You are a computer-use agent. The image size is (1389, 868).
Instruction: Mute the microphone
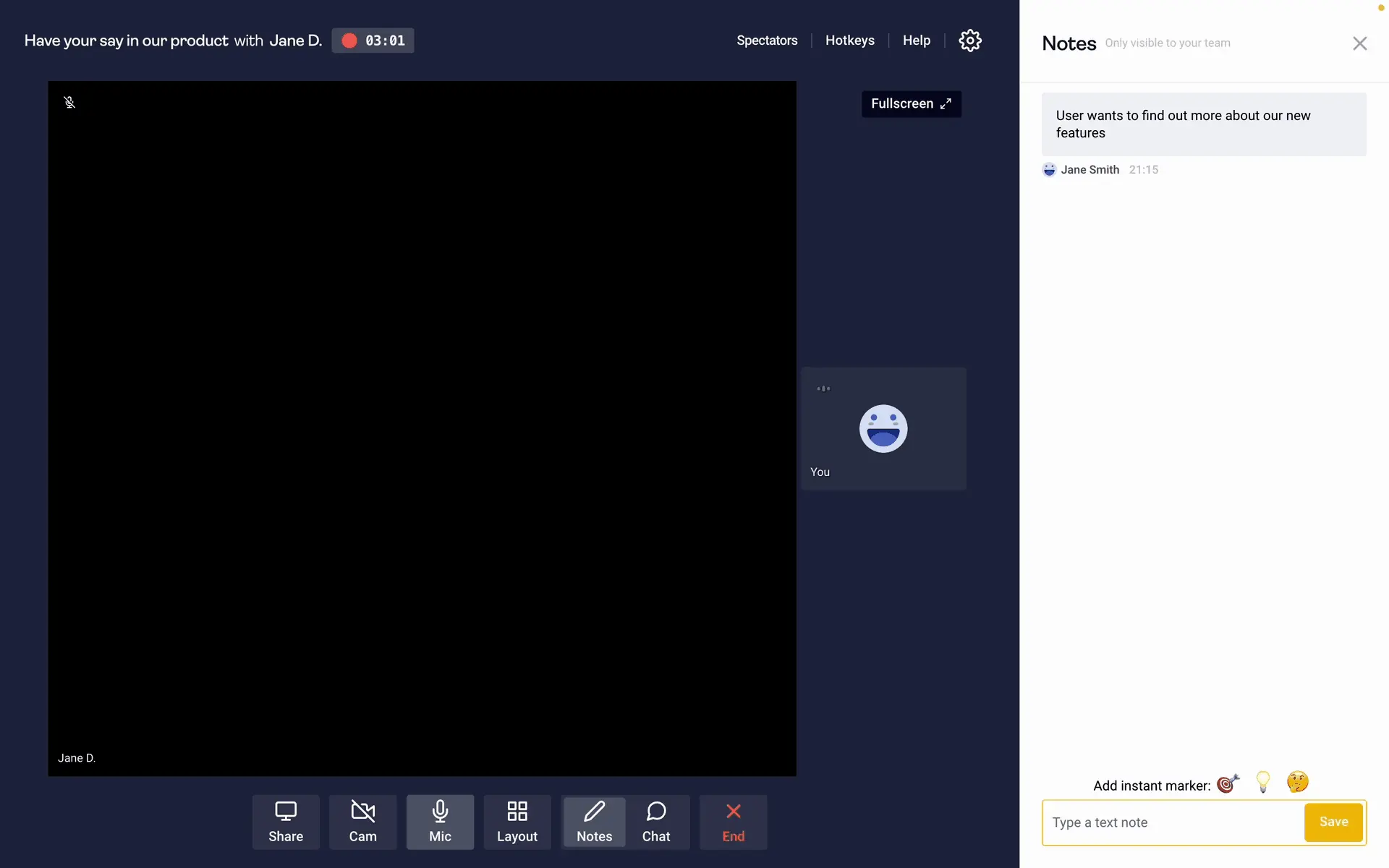[440, 822]
